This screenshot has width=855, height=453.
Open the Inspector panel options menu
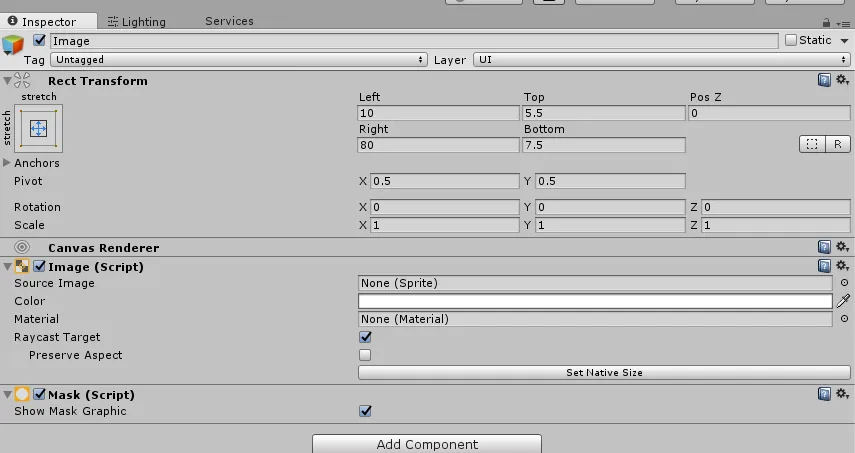[843, 23]
